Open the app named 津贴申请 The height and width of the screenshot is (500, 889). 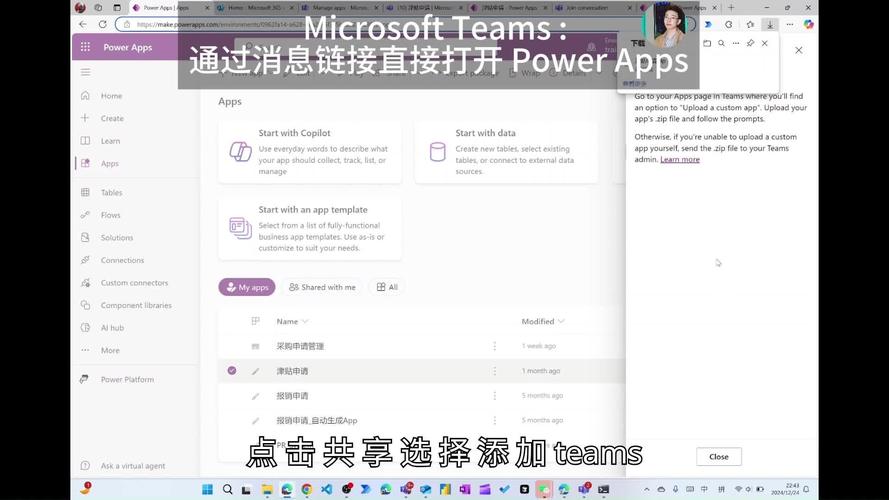click(292, 371)
